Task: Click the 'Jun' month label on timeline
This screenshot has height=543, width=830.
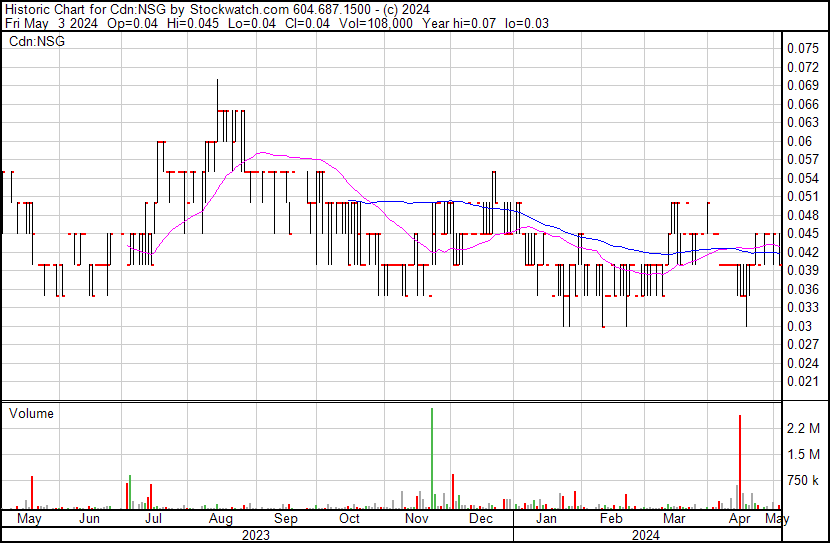Action: [89, 519]
